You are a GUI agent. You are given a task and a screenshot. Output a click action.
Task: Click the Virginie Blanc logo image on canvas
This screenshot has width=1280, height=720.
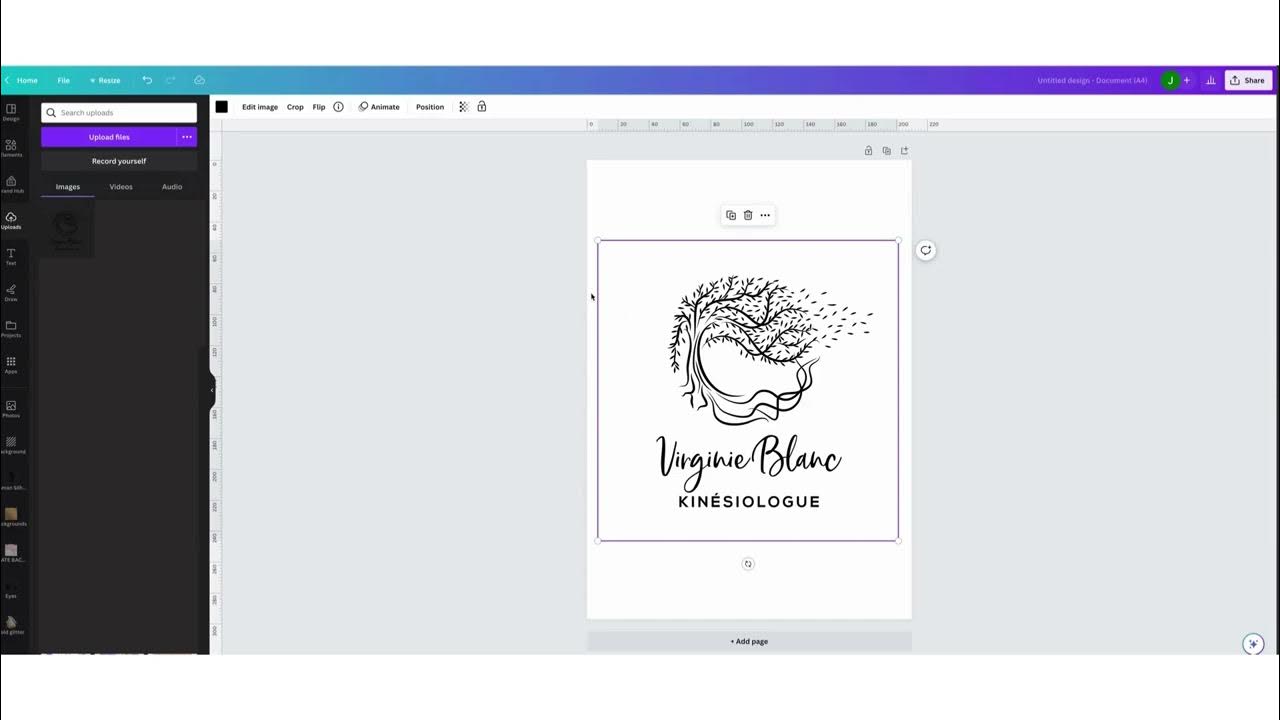point(748,391)
